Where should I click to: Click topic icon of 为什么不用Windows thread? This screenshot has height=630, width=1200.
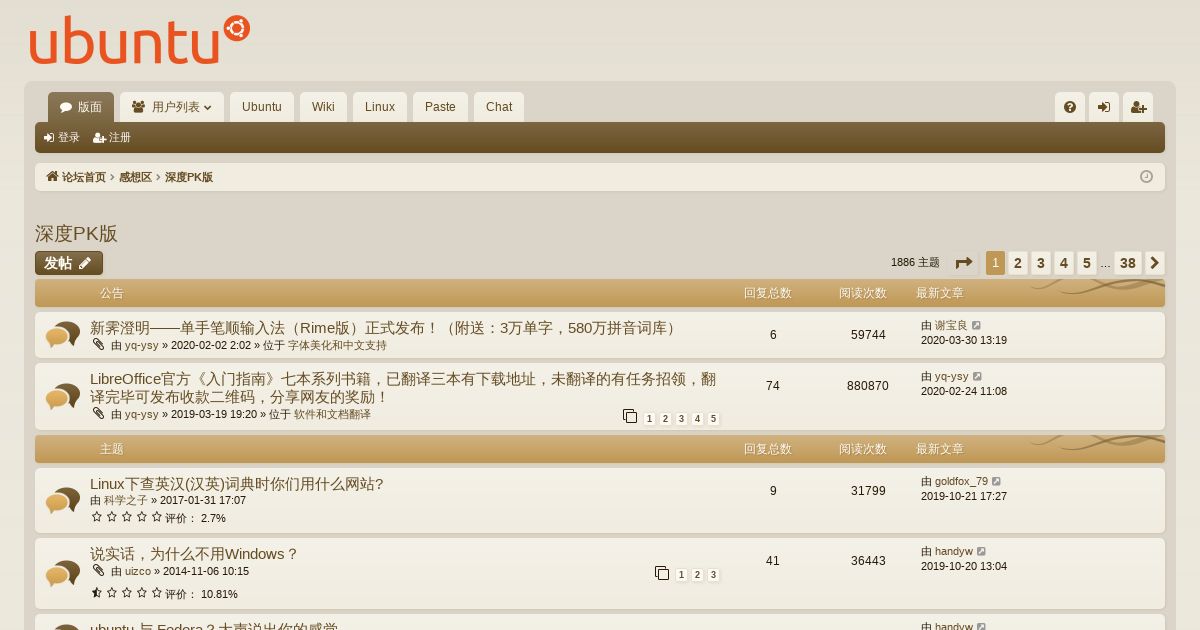(62, 573)
